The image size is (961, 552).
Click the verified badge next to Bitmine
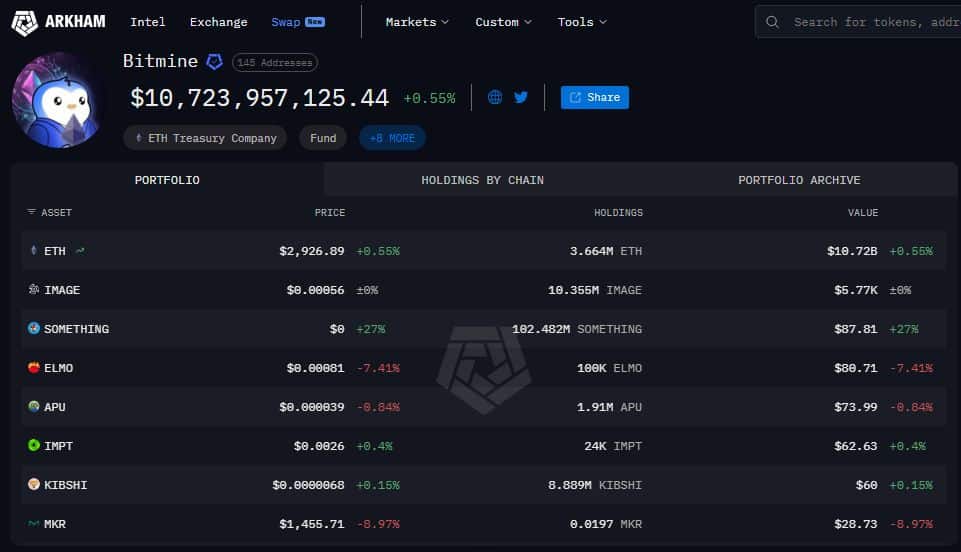pyautogui.click(x=215, y=61)
